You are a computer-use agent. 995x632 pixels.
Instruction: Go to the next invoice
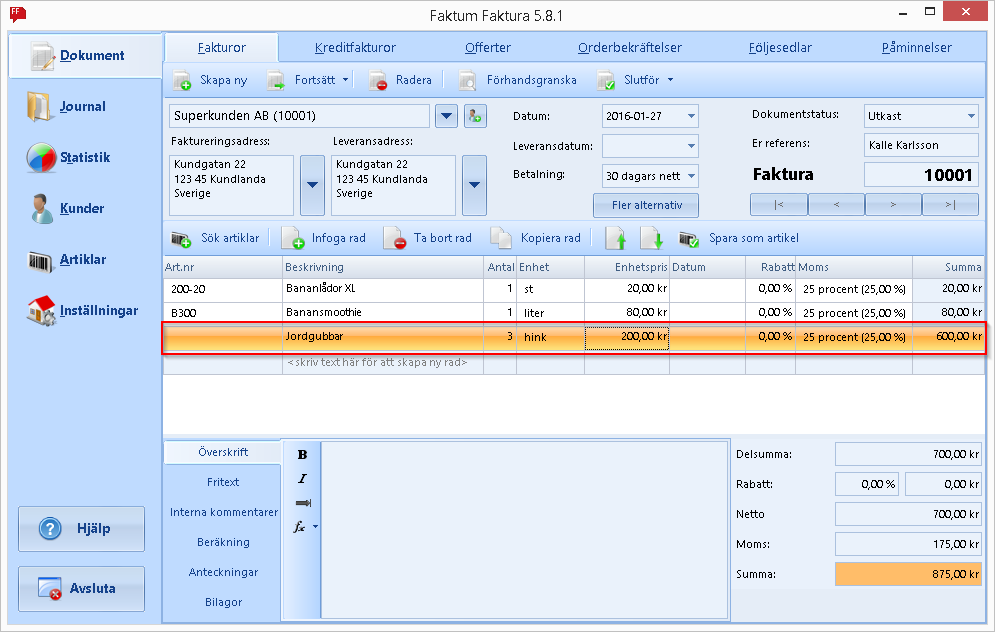click(893, 205)
